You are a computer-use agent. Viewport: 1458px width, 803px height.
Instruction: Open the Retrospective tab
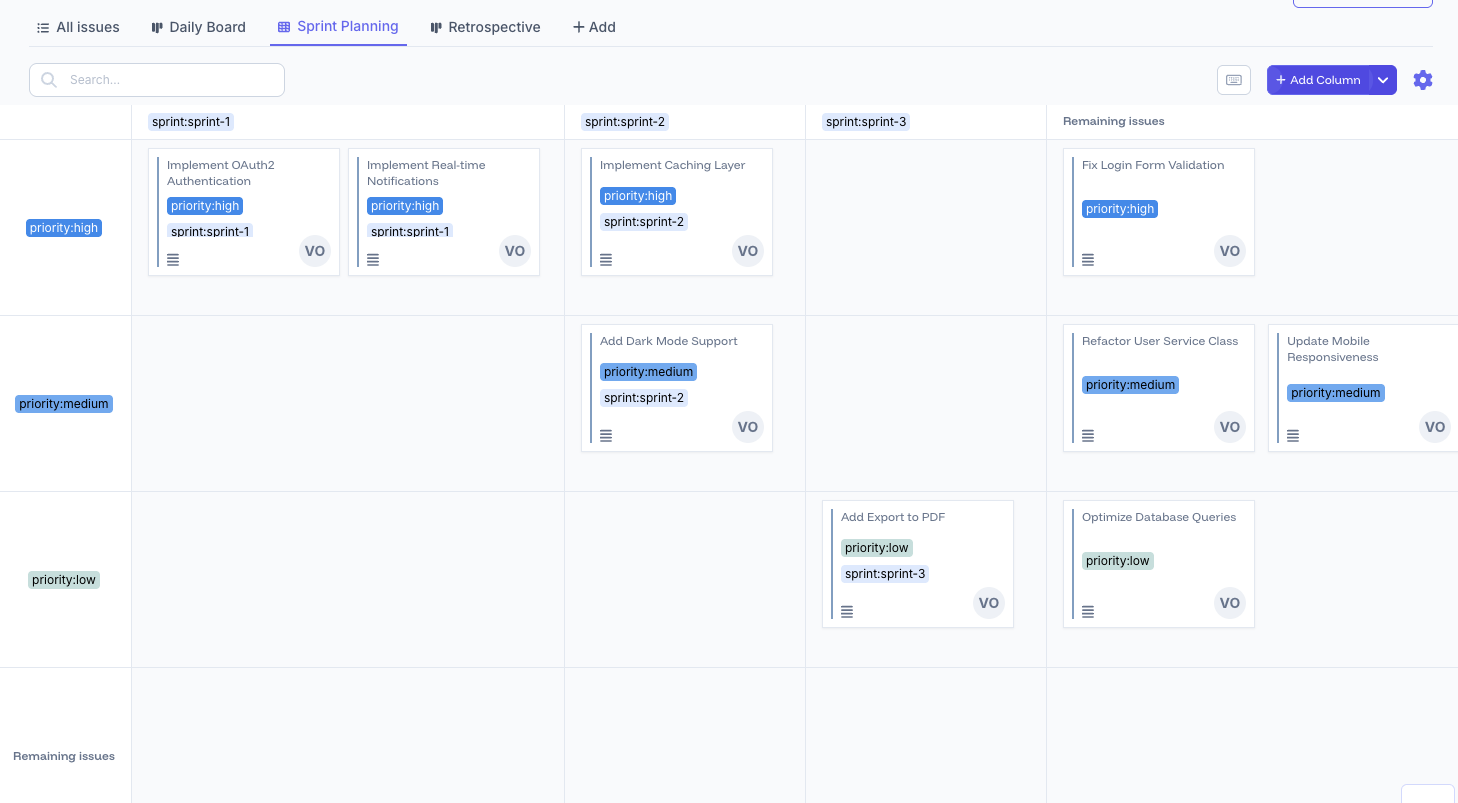(485, 27)
